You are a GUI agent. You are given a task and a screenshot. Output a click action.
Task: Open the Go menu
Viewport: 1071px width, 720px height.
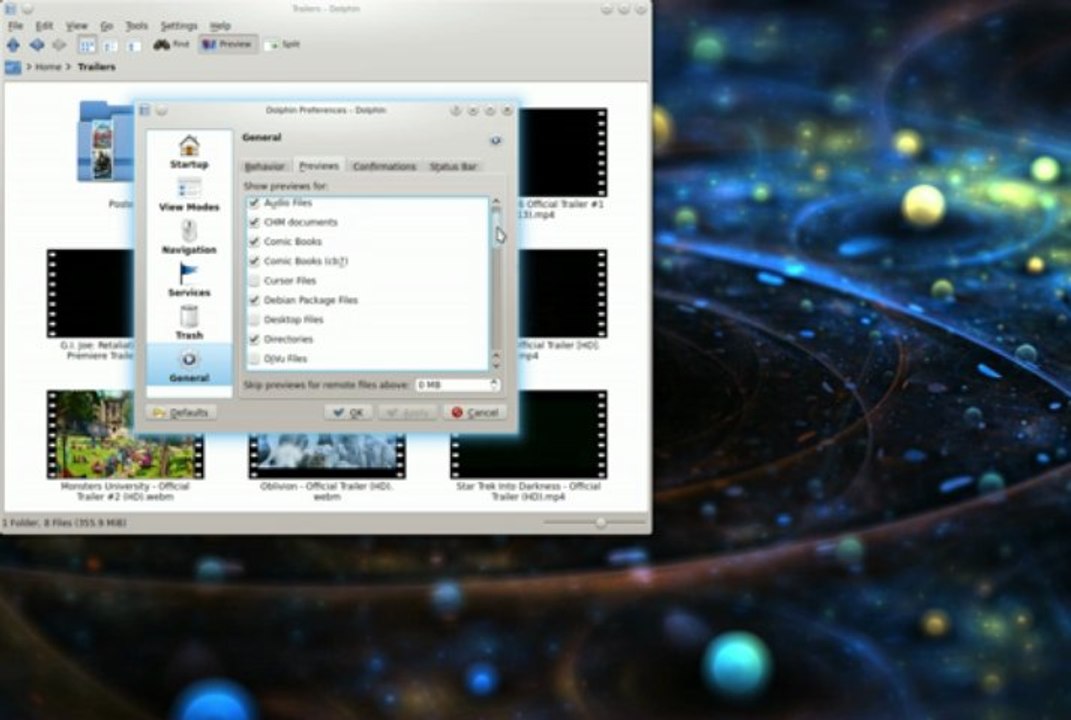click(x=107, y=26)
